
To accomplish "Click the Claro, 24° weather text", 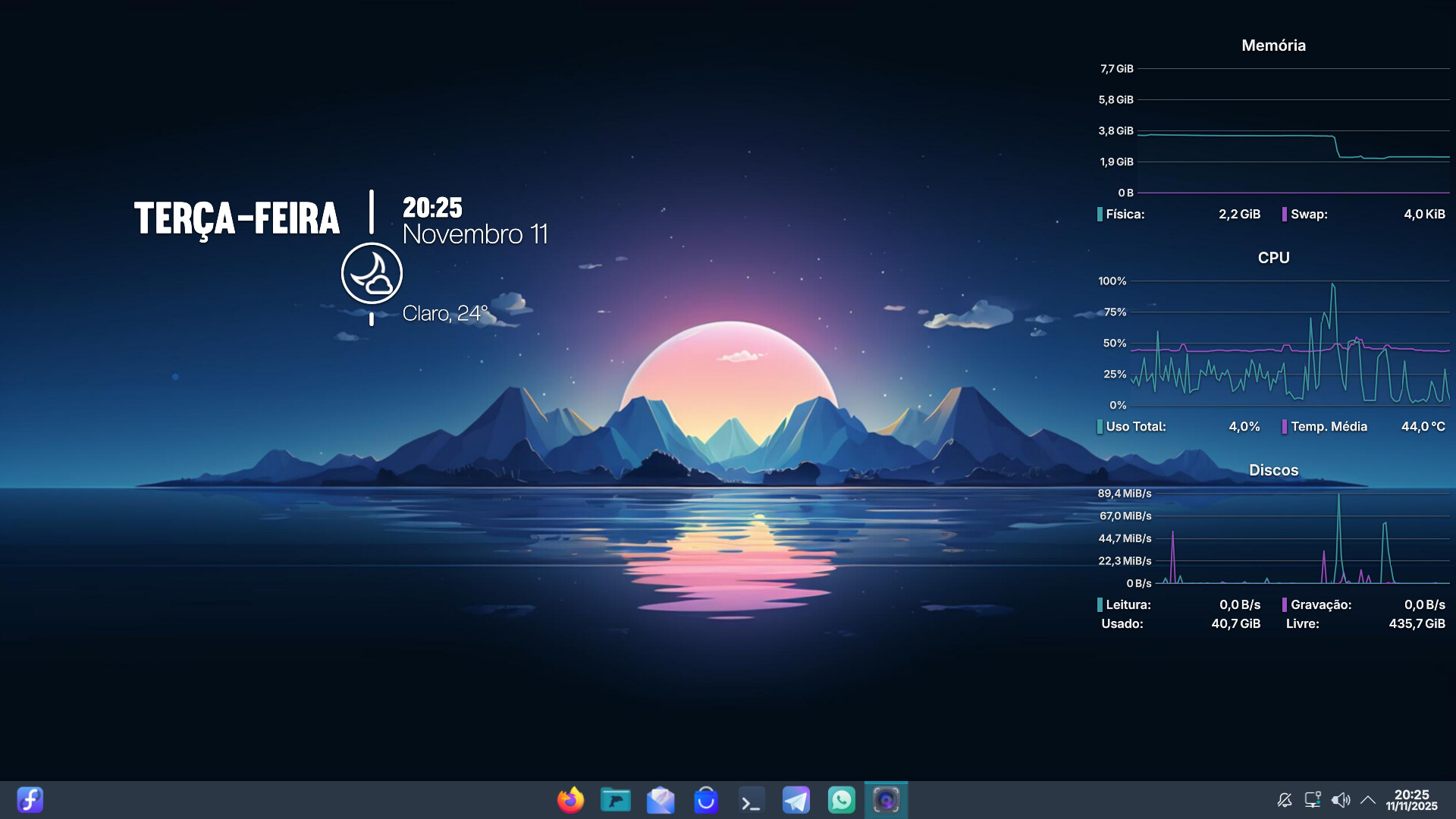I will point(445,313).
